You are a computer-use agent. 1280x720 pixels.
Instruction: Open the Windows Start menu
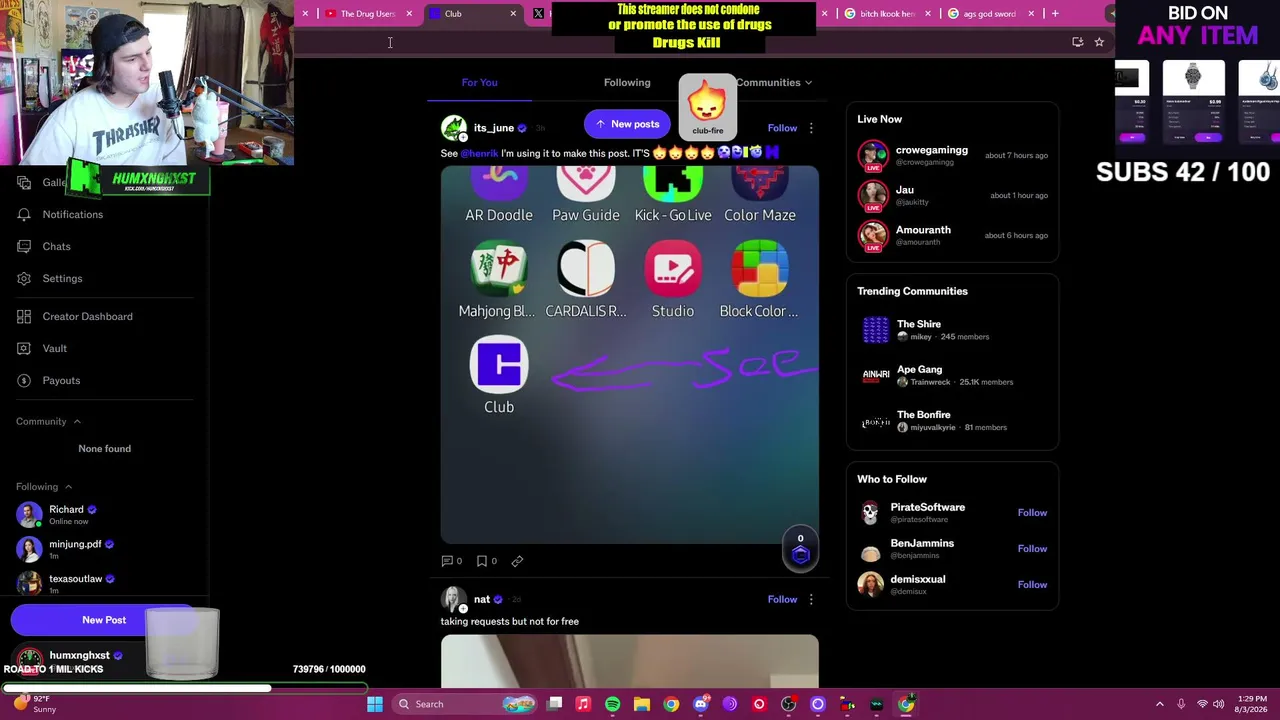tap(375, 704)
